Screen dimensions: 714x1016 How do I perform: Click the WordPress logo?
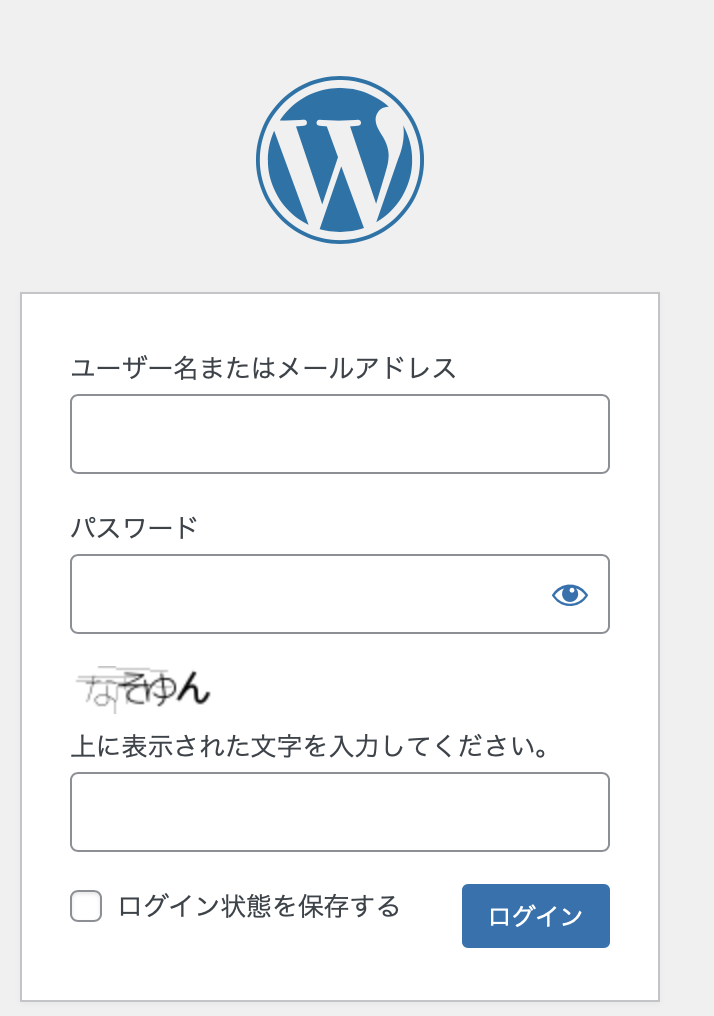click(x=340, y=160)
